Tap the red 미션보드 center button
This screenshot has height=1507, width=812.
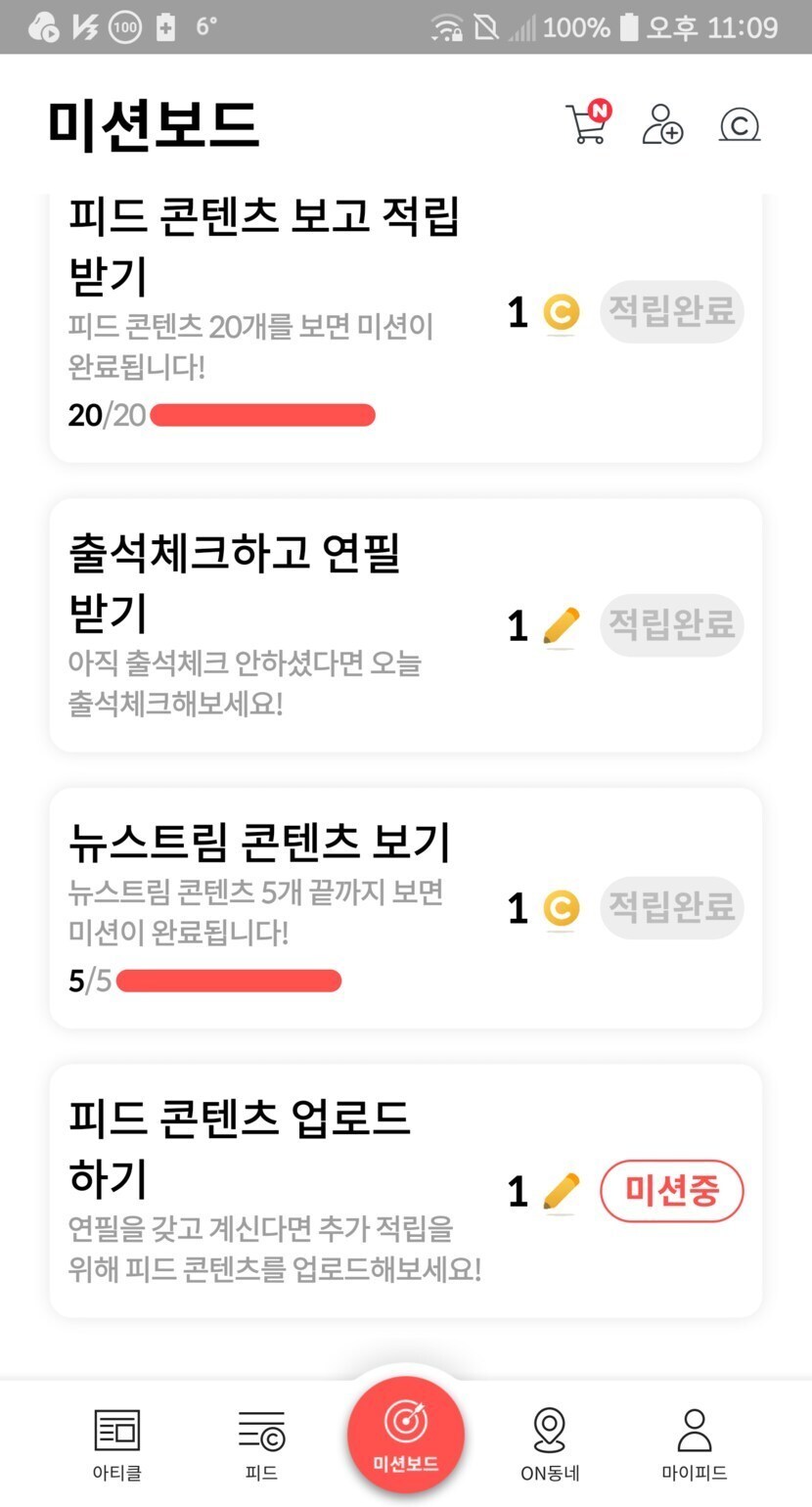[x=405, y=1435]
